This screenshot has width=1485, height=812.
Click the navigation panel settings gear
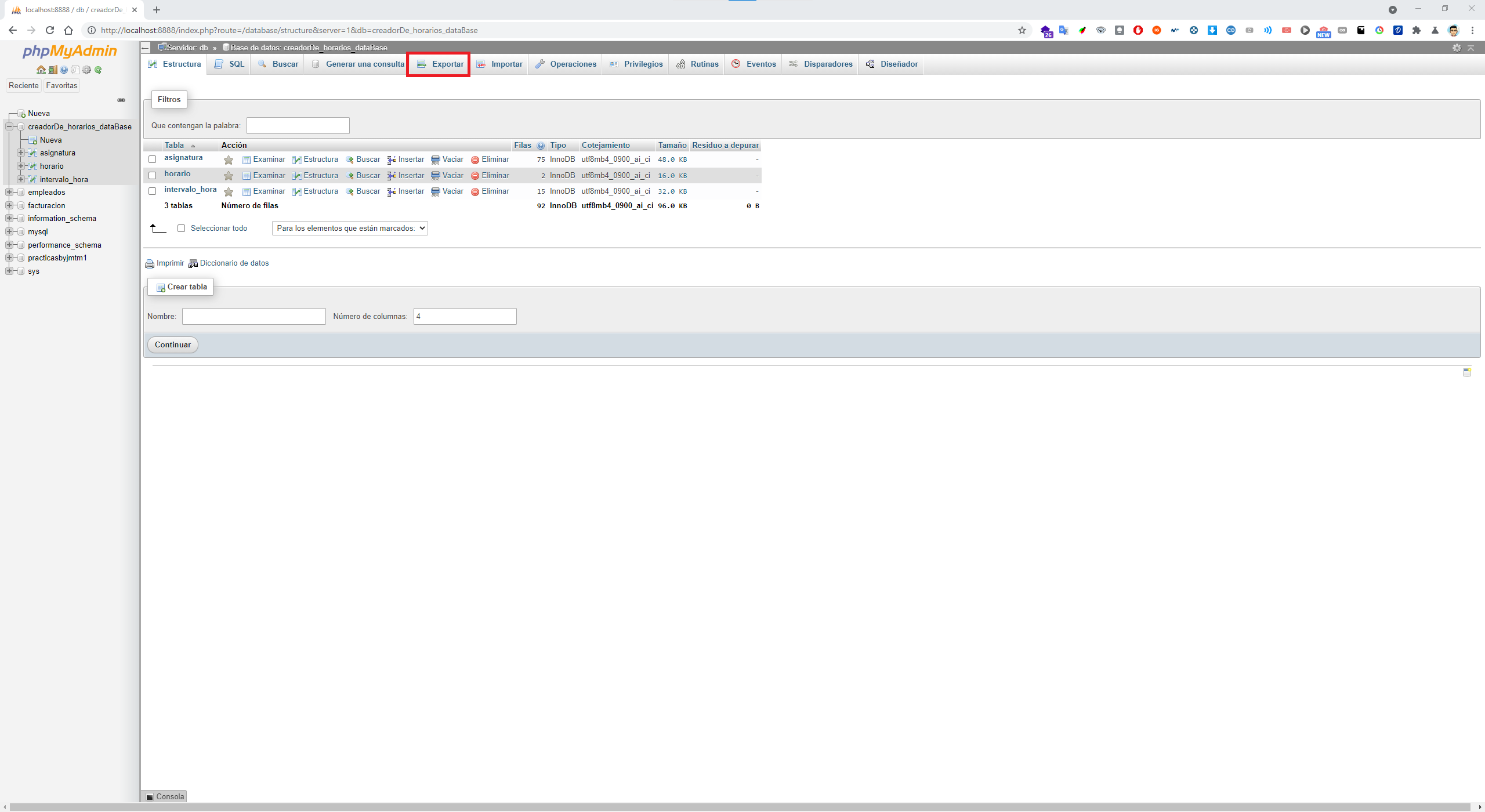(x=86, y=70)
